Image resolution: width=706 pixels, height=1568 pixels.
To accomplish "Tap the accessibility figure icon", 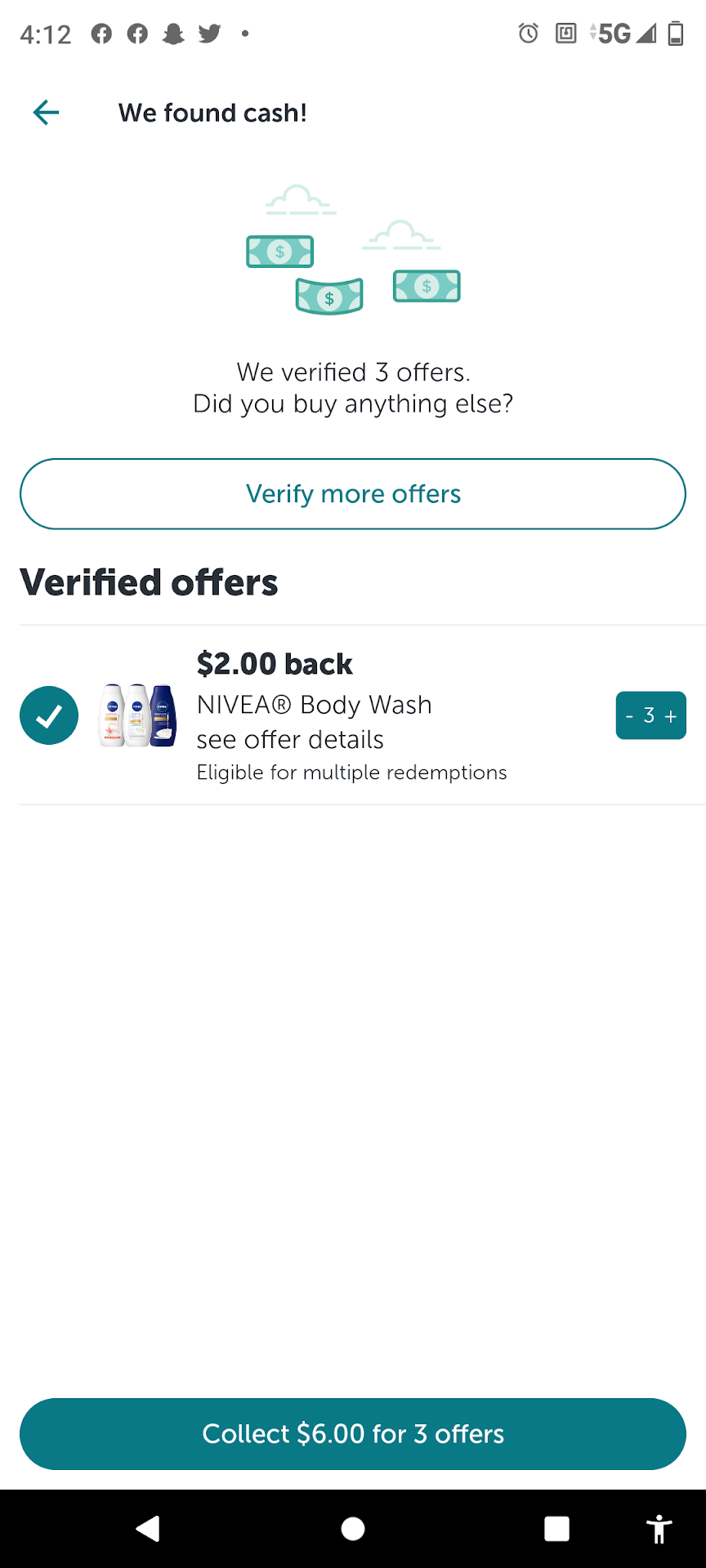I will [x=659, y=1529].
